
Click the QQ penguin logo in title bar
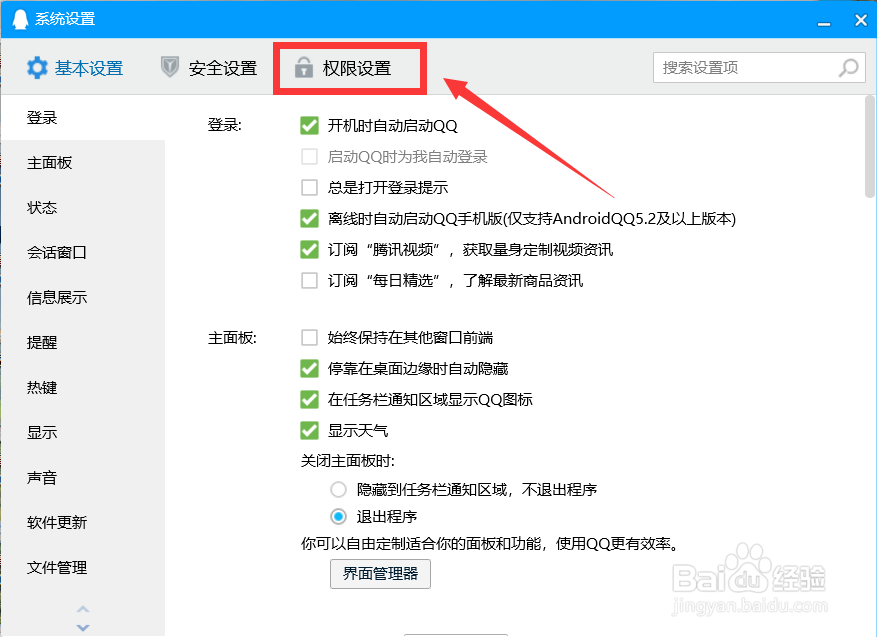pos(20,19)
